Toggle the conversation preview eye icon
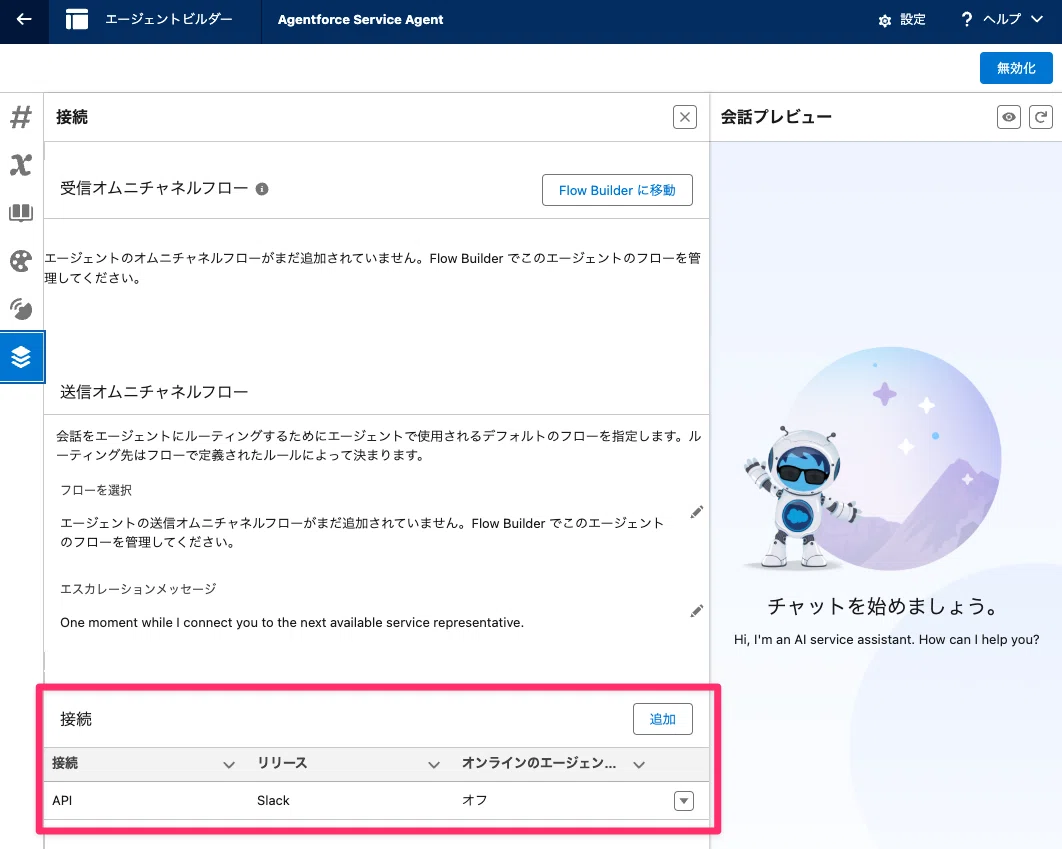1062x849 pixels. 1008,117
